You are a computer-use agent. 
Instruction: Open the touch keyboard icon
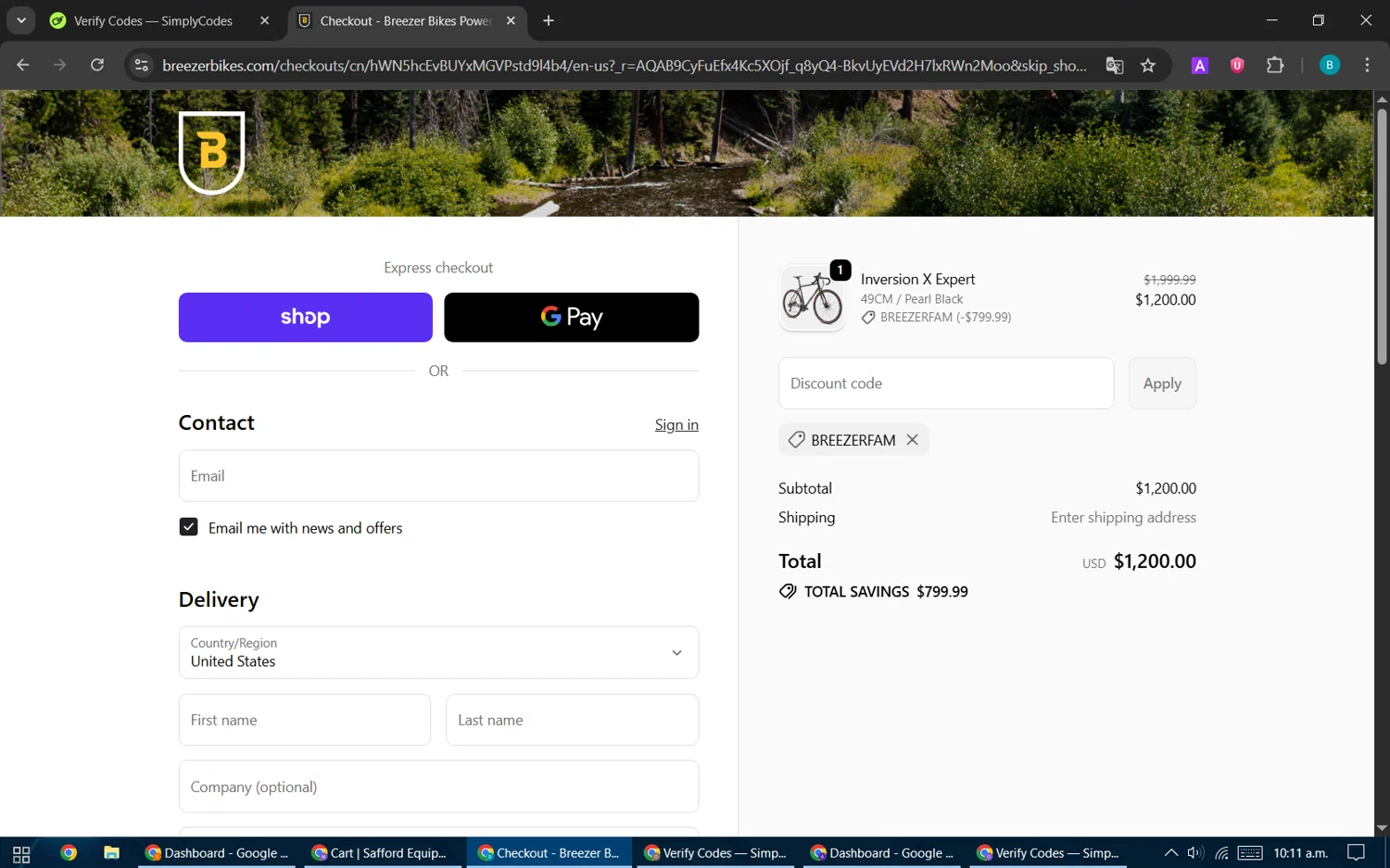click(x=1250, y=853)
